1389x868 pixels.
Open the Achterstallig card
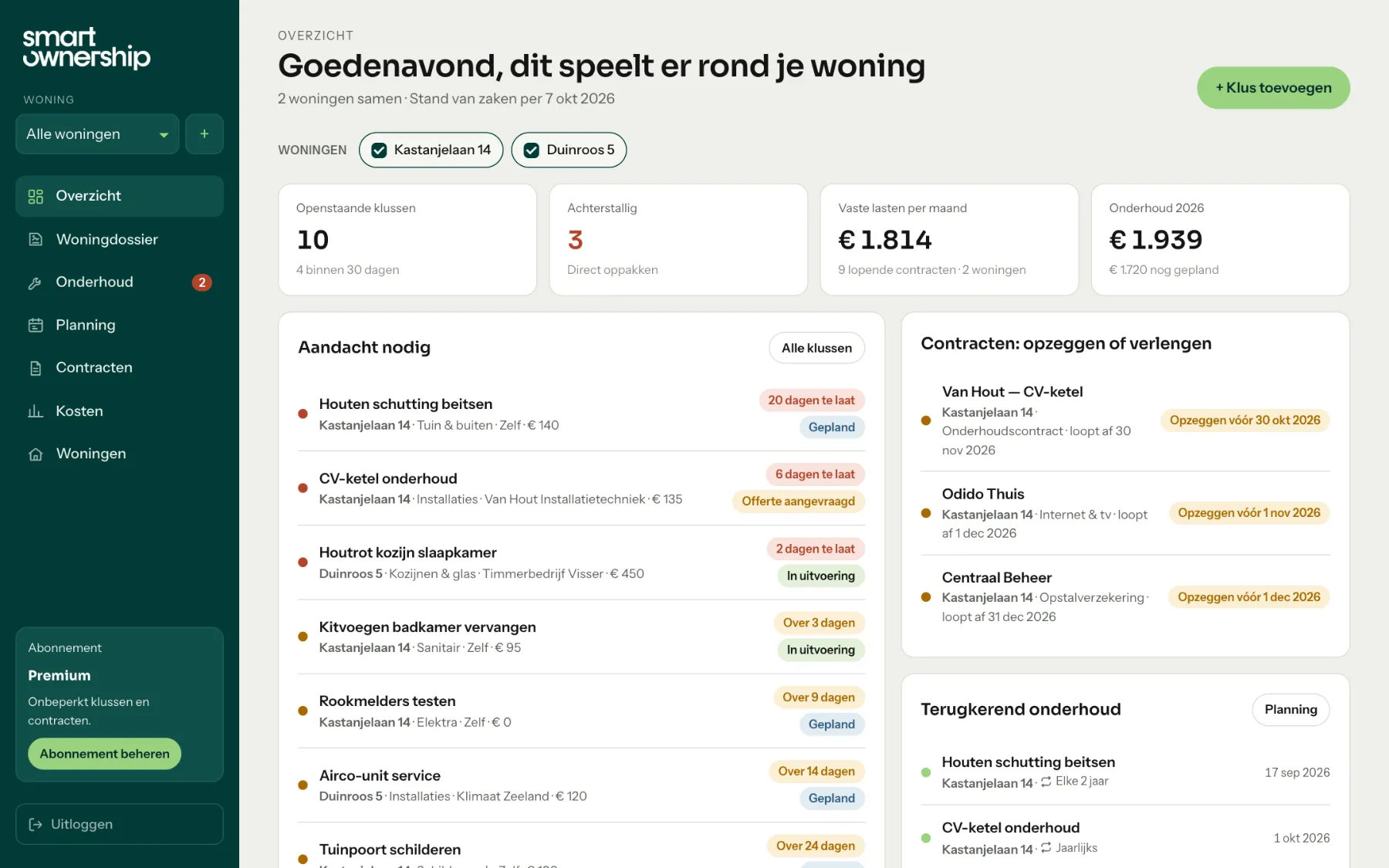tap(678, 239)
